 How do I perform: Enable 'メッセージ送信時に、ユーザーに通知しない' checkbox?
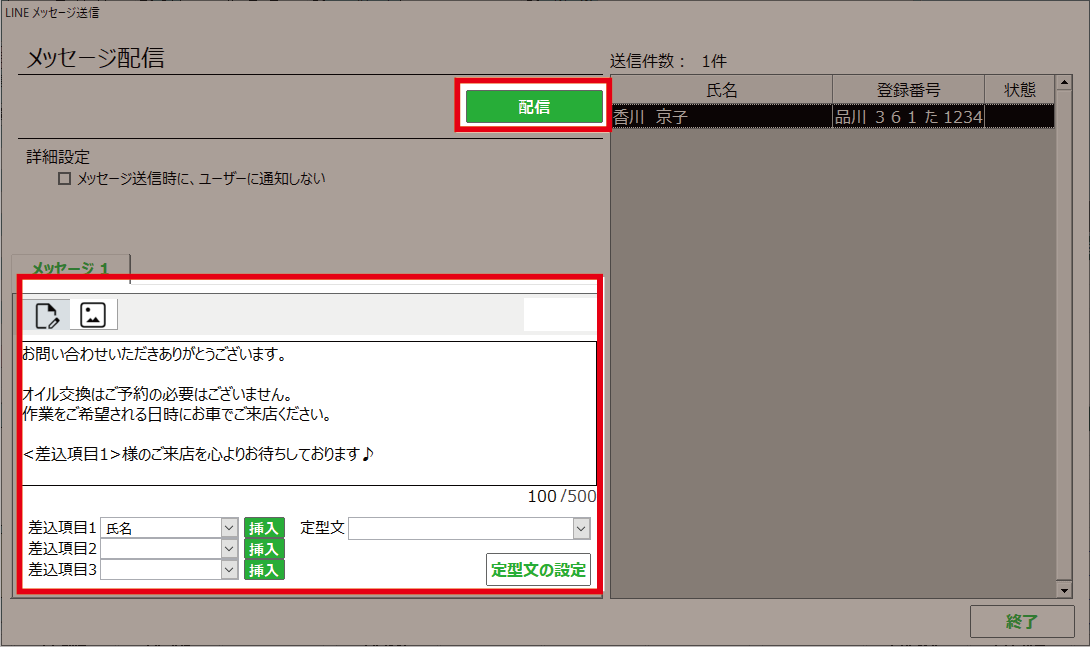point(65,179)
